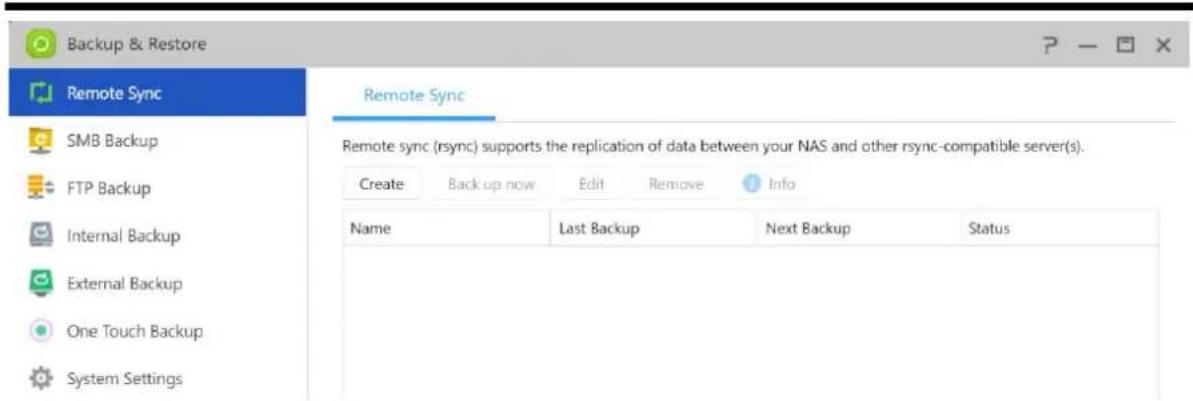Click the Edit button

pos(592,184)
